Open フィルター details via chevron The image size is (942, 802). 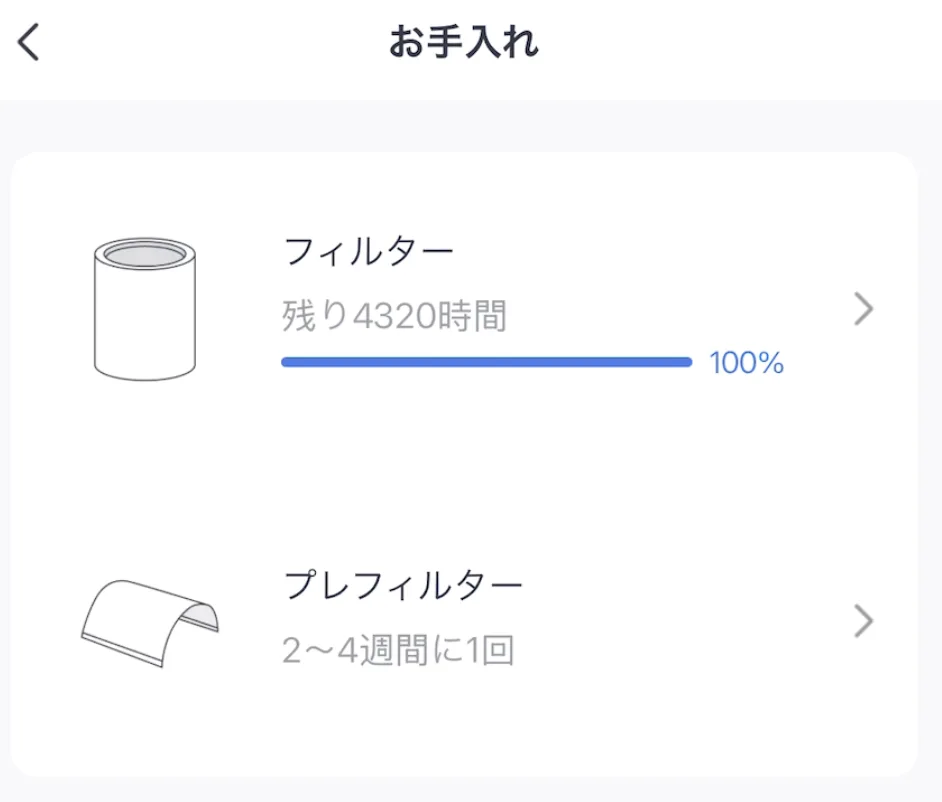coord(863,310)
